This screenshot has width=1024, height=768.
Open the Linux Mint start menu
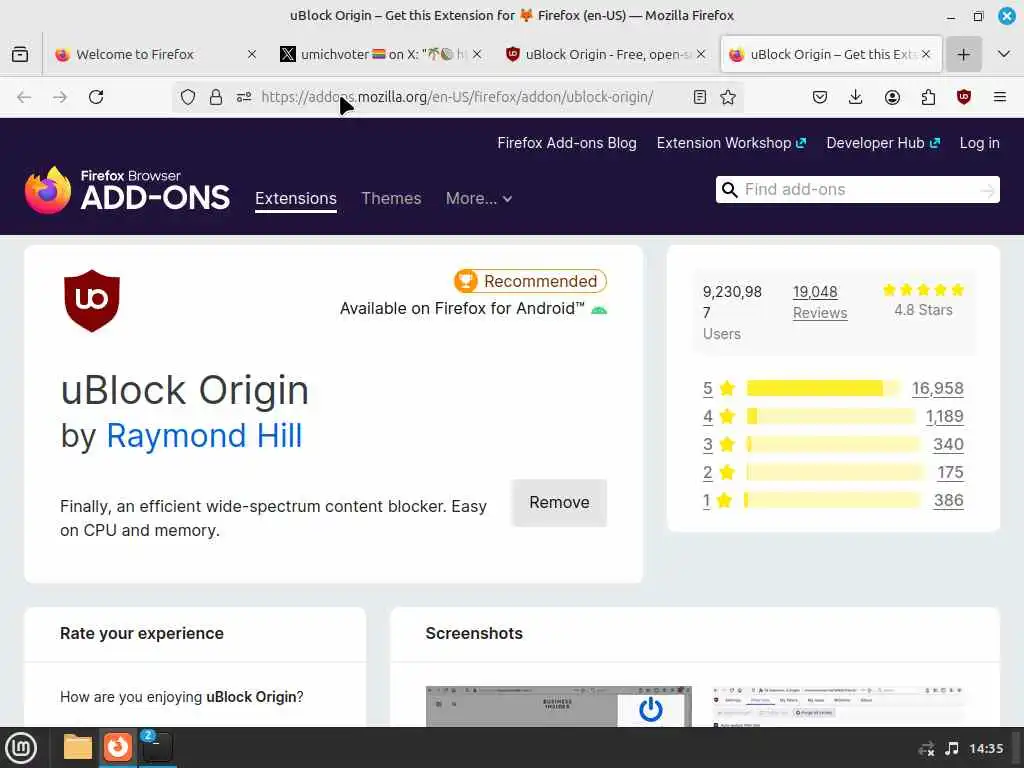point(21,748)
